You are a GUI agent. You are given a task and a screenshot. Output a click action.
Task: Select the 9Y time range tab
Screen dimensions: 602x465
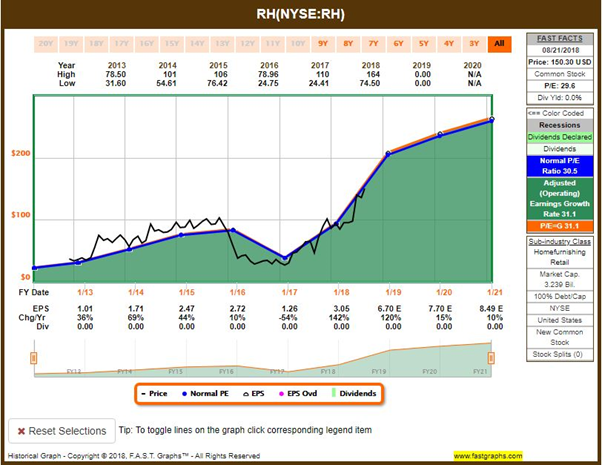[x=323, y=44]
